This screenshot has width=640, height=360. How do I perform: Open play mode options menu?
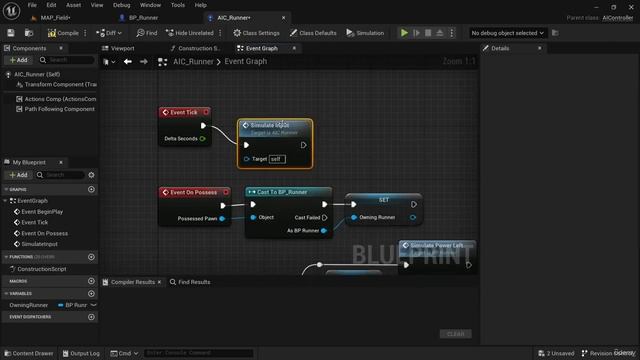[x=451, y=33]
